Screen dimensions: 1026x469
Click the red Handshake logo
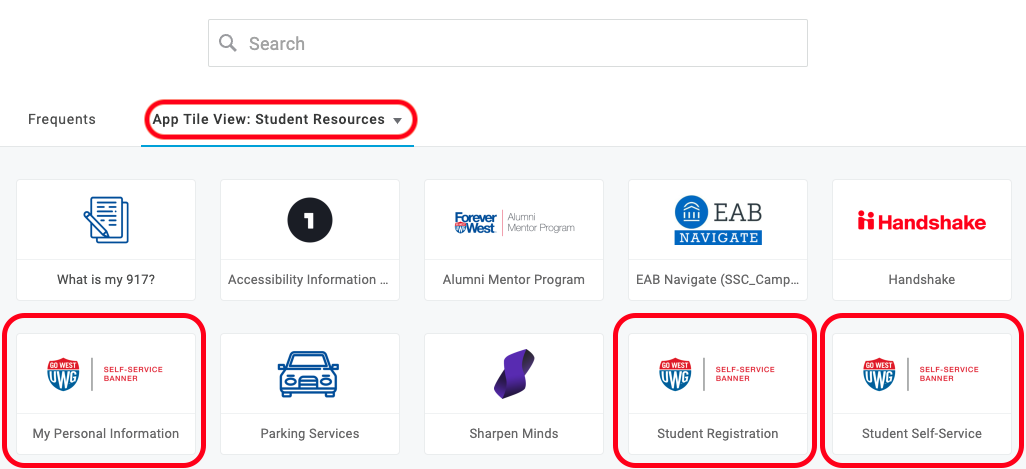(921, 221)
